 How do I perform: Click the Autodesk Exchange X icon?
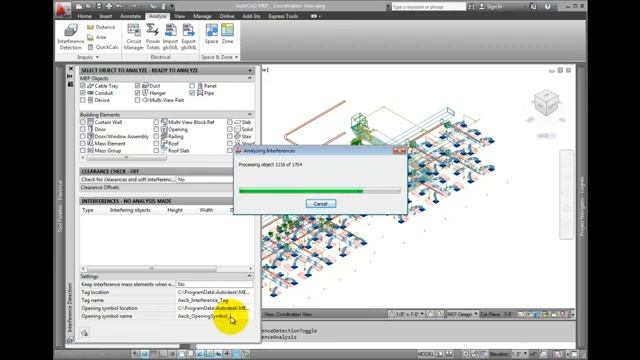click(533, 6)
